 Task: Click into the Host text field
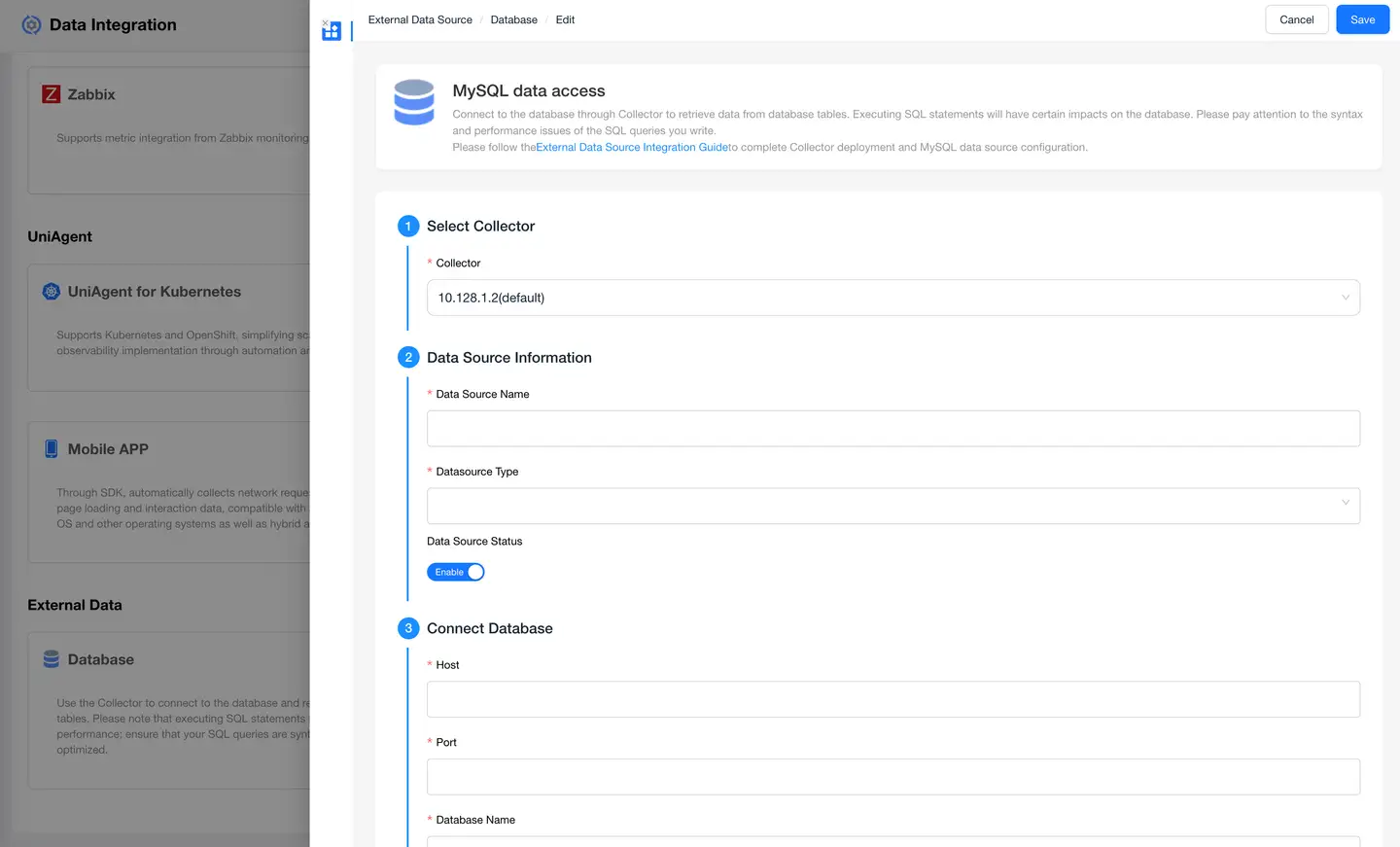(x=892, y=699)
